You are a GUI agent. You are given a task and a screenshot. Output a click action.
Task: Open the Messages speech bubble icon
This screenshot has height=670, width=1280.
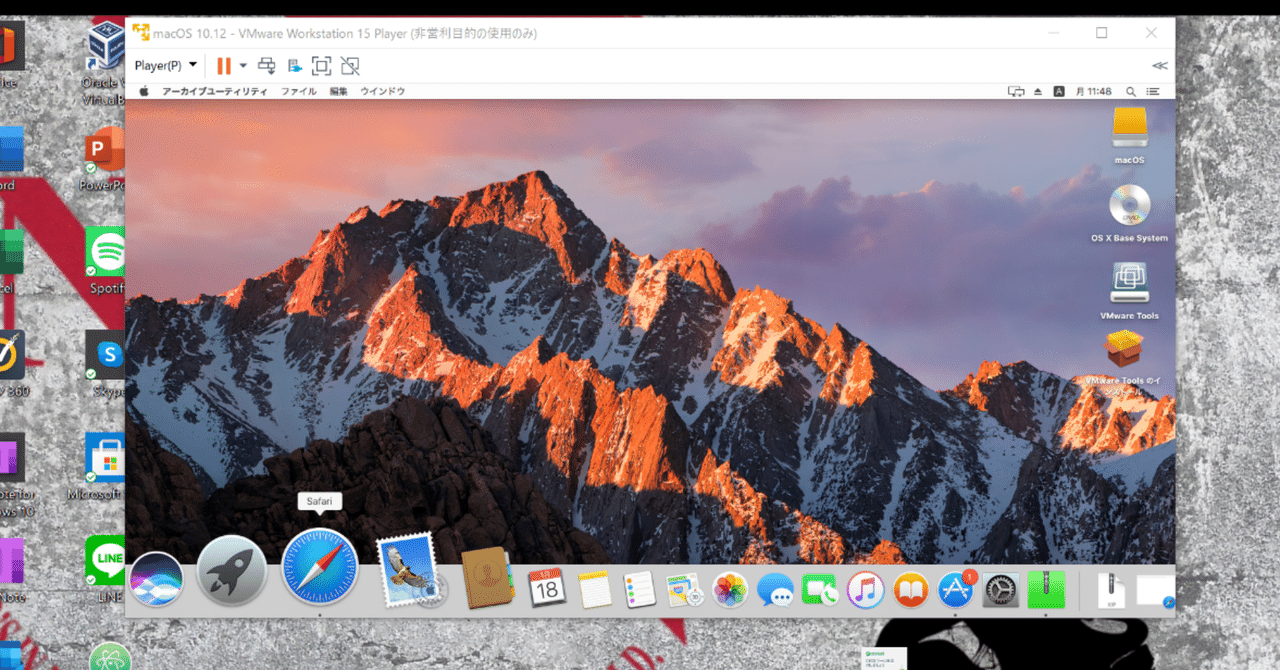(x=775, y=590)
